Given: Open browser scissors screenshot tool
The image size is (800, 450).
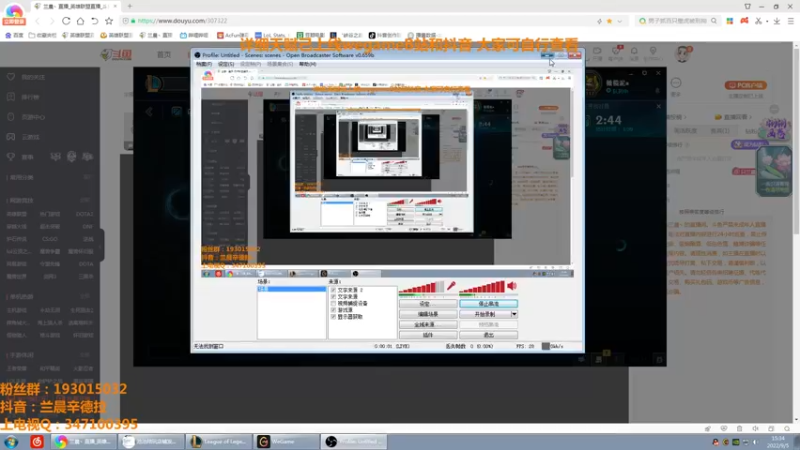Looking at the screenshot, I should [x=759, y=21].
